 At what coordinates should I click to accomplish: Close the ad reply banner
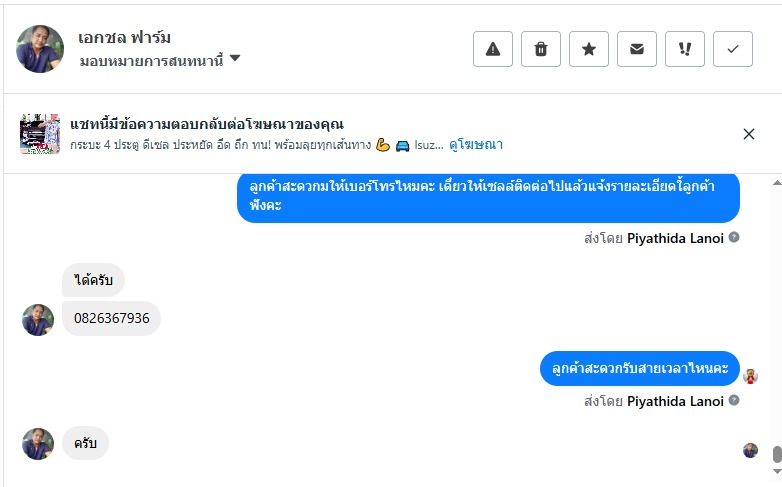click(749, 134)
